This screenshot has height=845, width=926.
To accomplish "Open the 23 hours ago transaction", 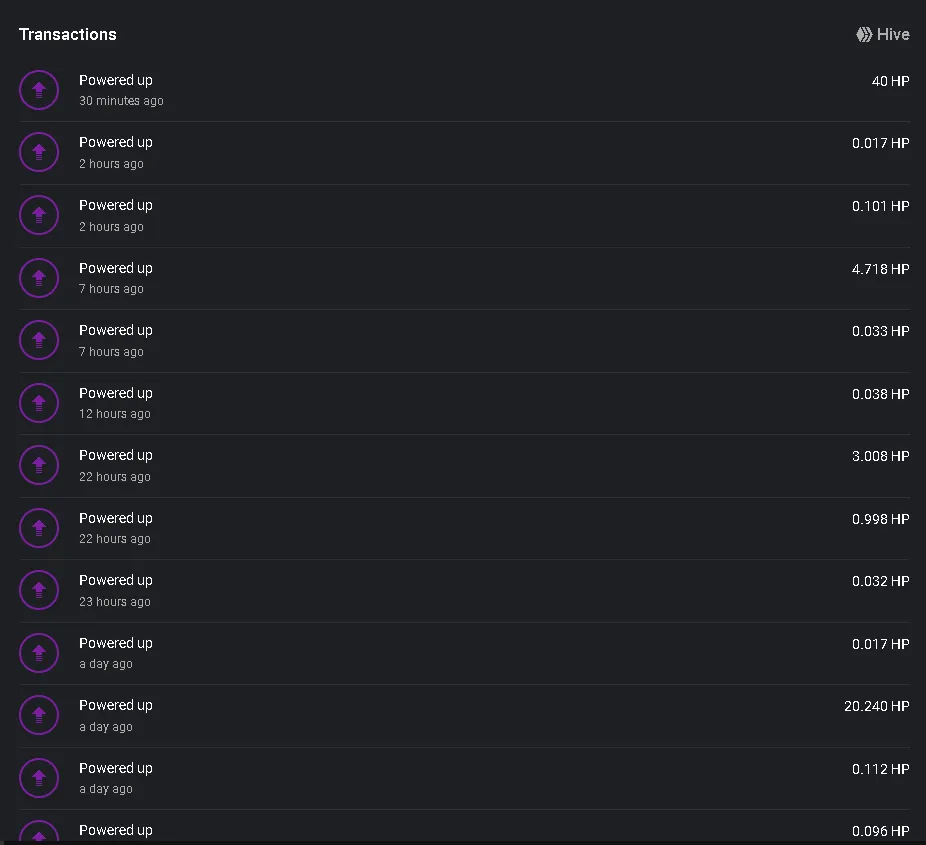I will point(464,590).
